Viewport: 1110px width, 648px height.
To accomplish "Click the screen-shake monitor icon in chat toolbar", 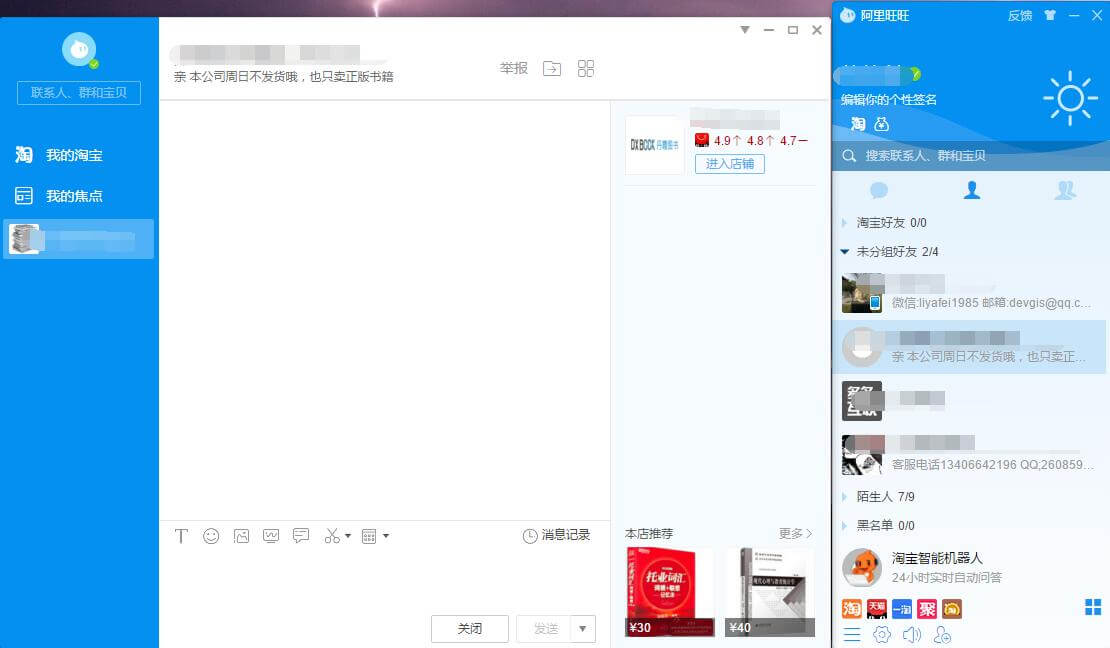I will tap(270, 536).
